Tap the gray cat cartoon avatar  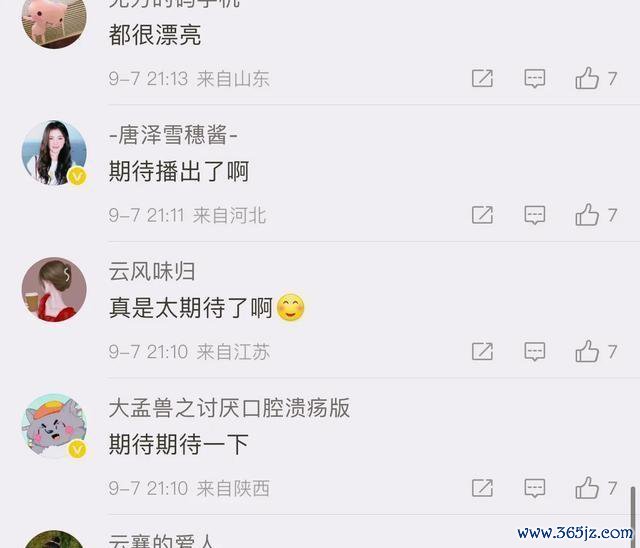click(x=54, y=426)
